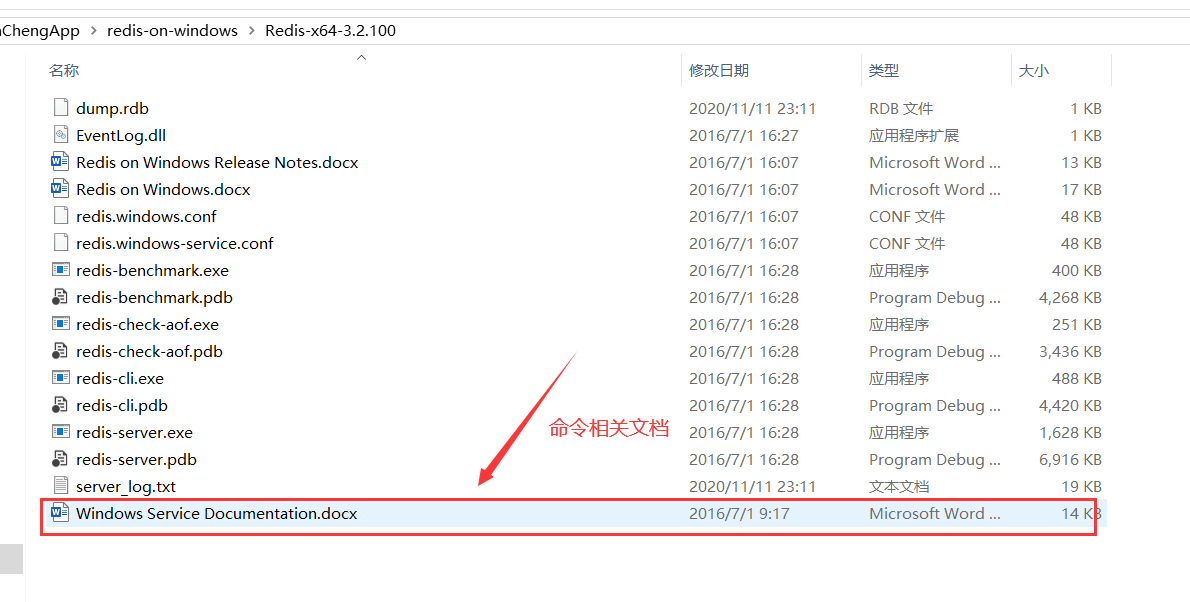Click the redis-server.exe application icon
Viewport: 1190px width, 602px height.
[x=61, y=432]
